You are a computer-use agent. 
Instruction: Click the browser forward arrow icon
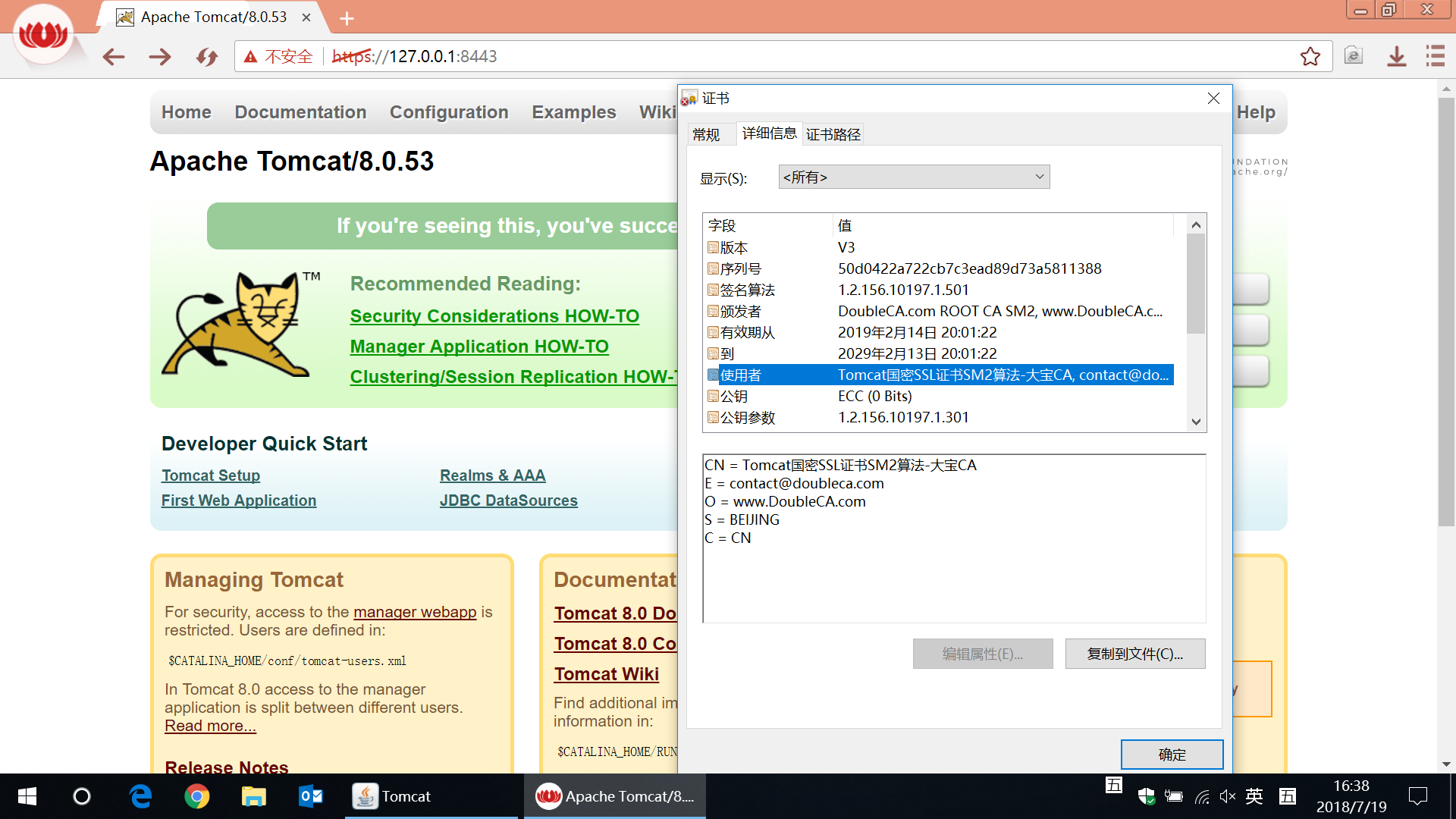pyautogui.click(x=160, y=57)
